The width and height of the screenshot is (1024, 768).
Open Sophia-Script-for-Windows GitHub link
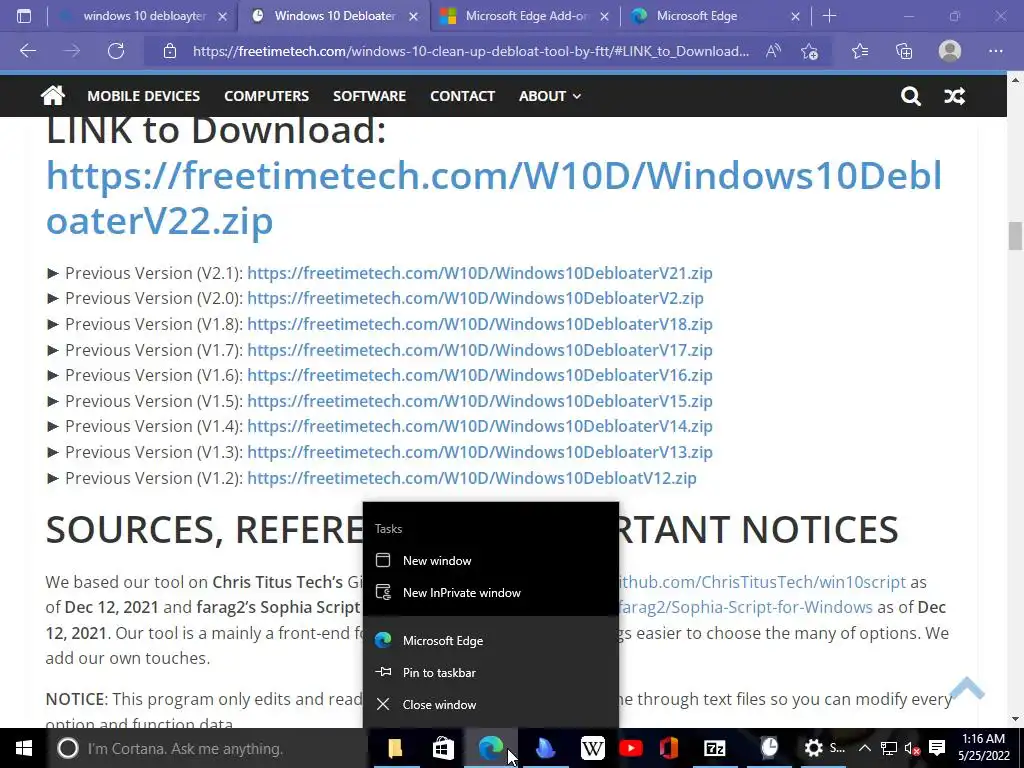click(x=746, y=607)
